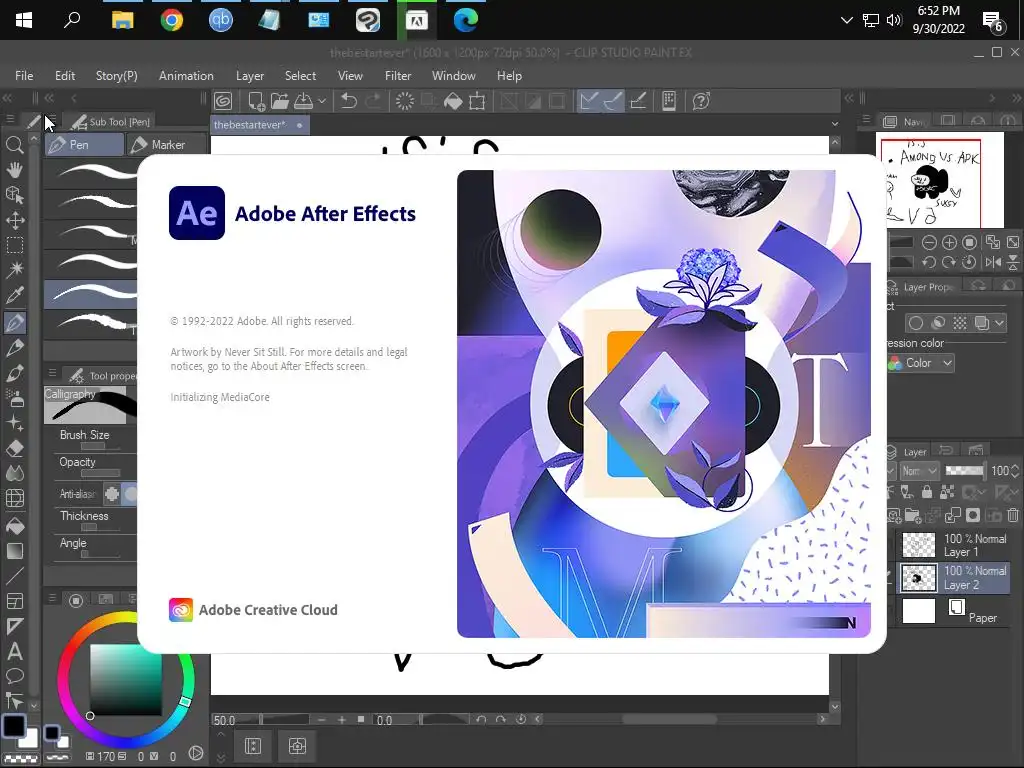Toggle transparent color swatch
Image resolution: width=1024 pixels, height=768 pixels.
[x=22, y=759]
